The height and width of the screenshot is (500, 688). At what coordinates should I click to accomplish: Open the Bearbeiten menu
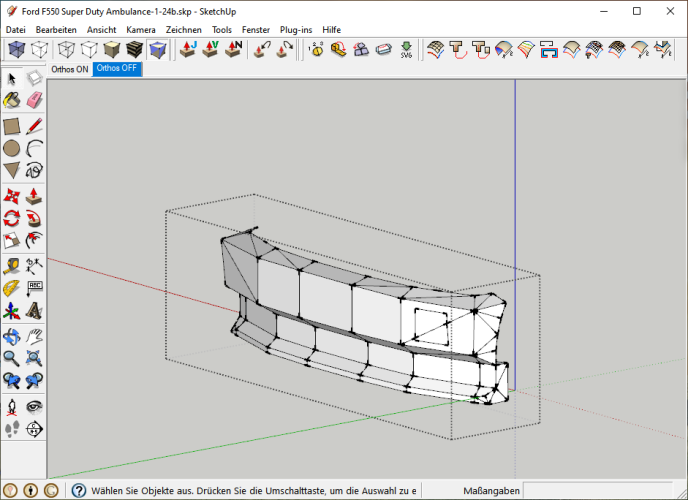coord(56,30)
